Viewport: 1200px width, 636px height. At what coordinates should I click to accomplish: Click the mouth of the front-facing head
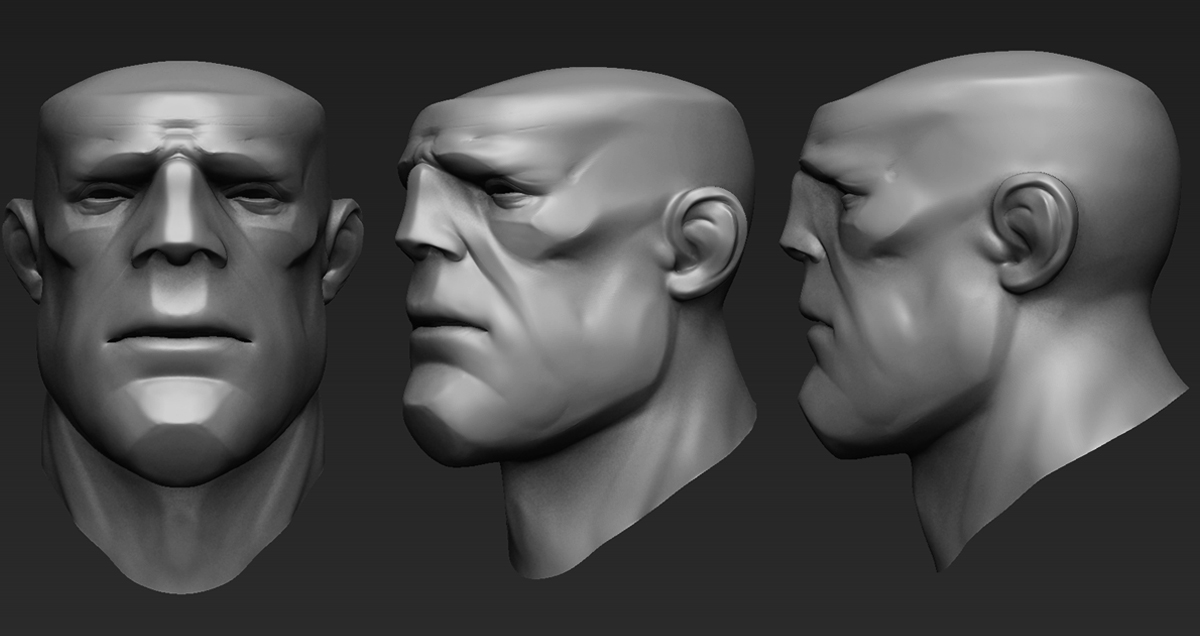(x=180, y=335)
